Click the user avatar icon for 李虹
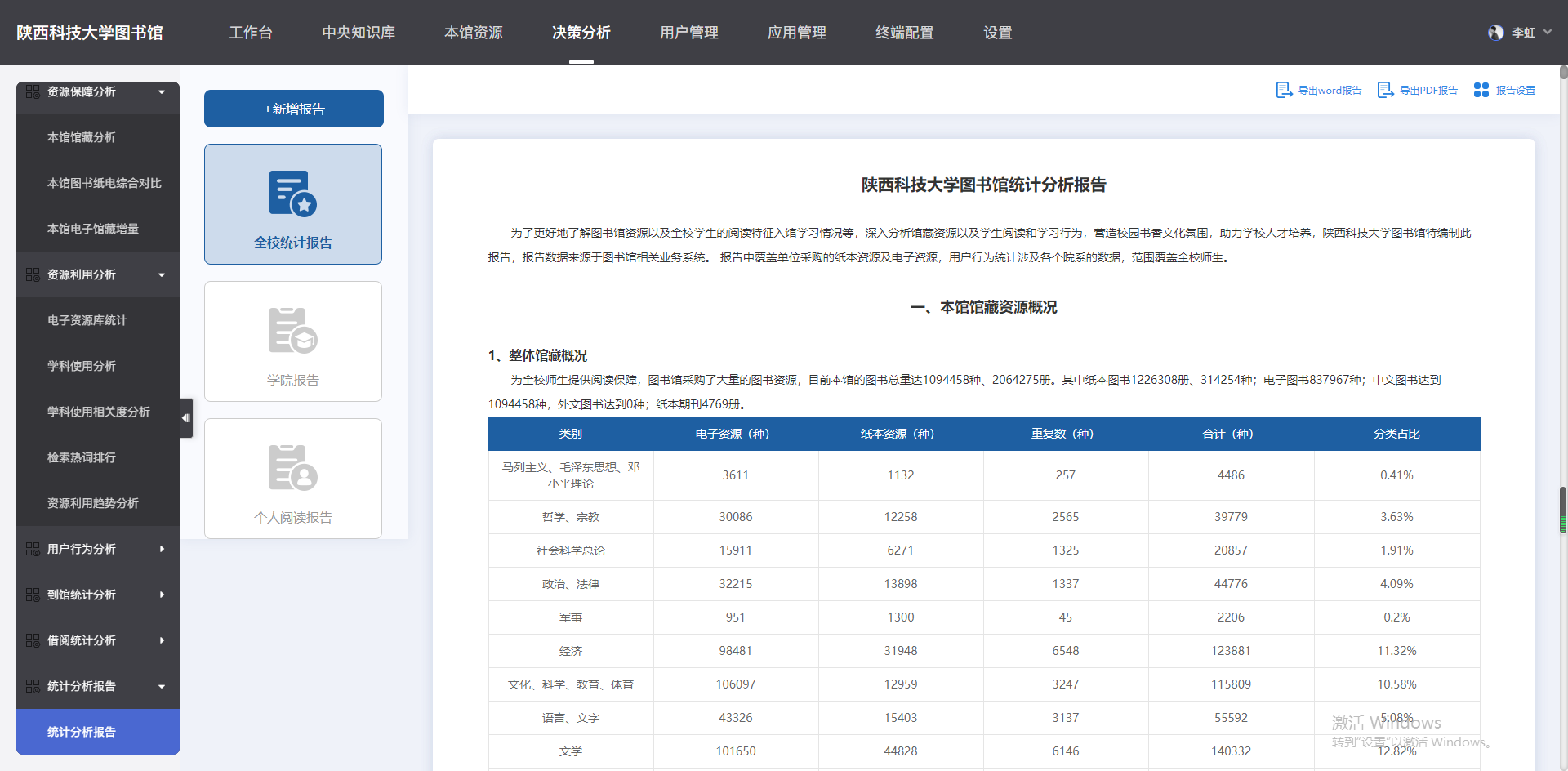This screenshot has height=771, width=1568. [1495, 33]
